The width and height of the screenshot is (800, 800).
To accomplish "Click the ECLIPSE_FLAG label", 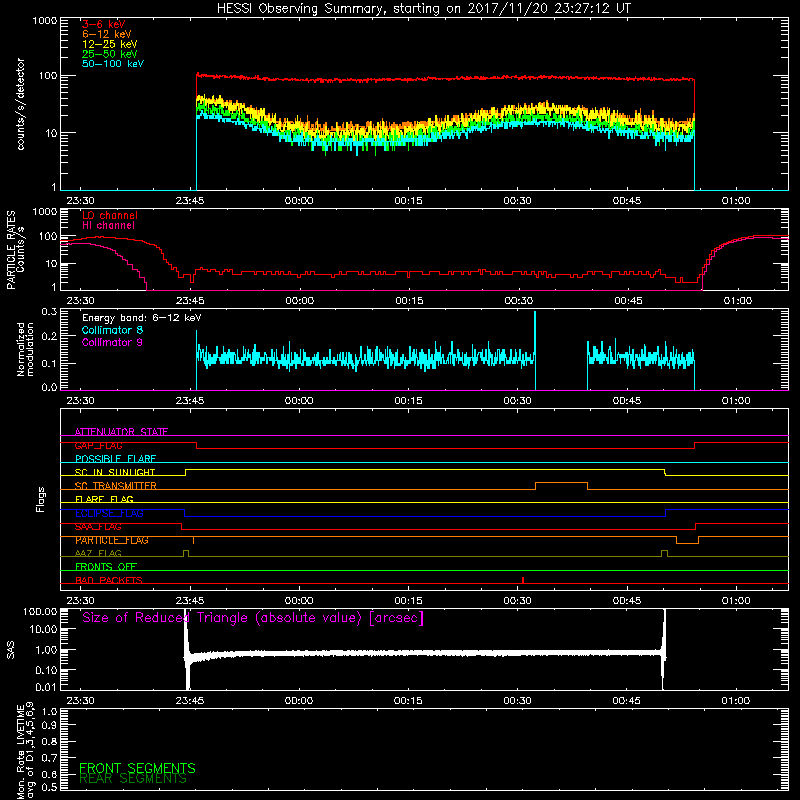I will coord(109,513).
